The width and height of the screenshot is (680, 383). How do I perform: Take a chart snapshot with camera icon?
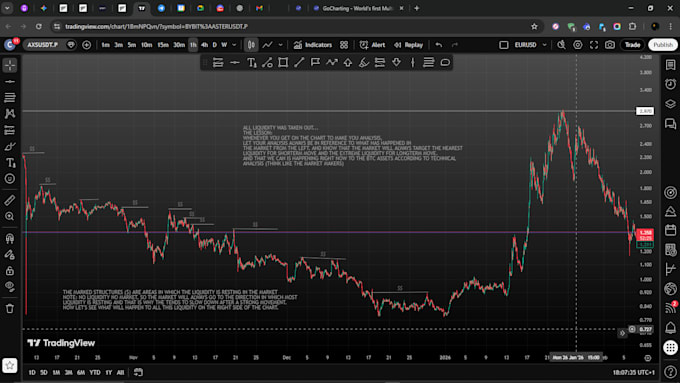click(610, 45)
